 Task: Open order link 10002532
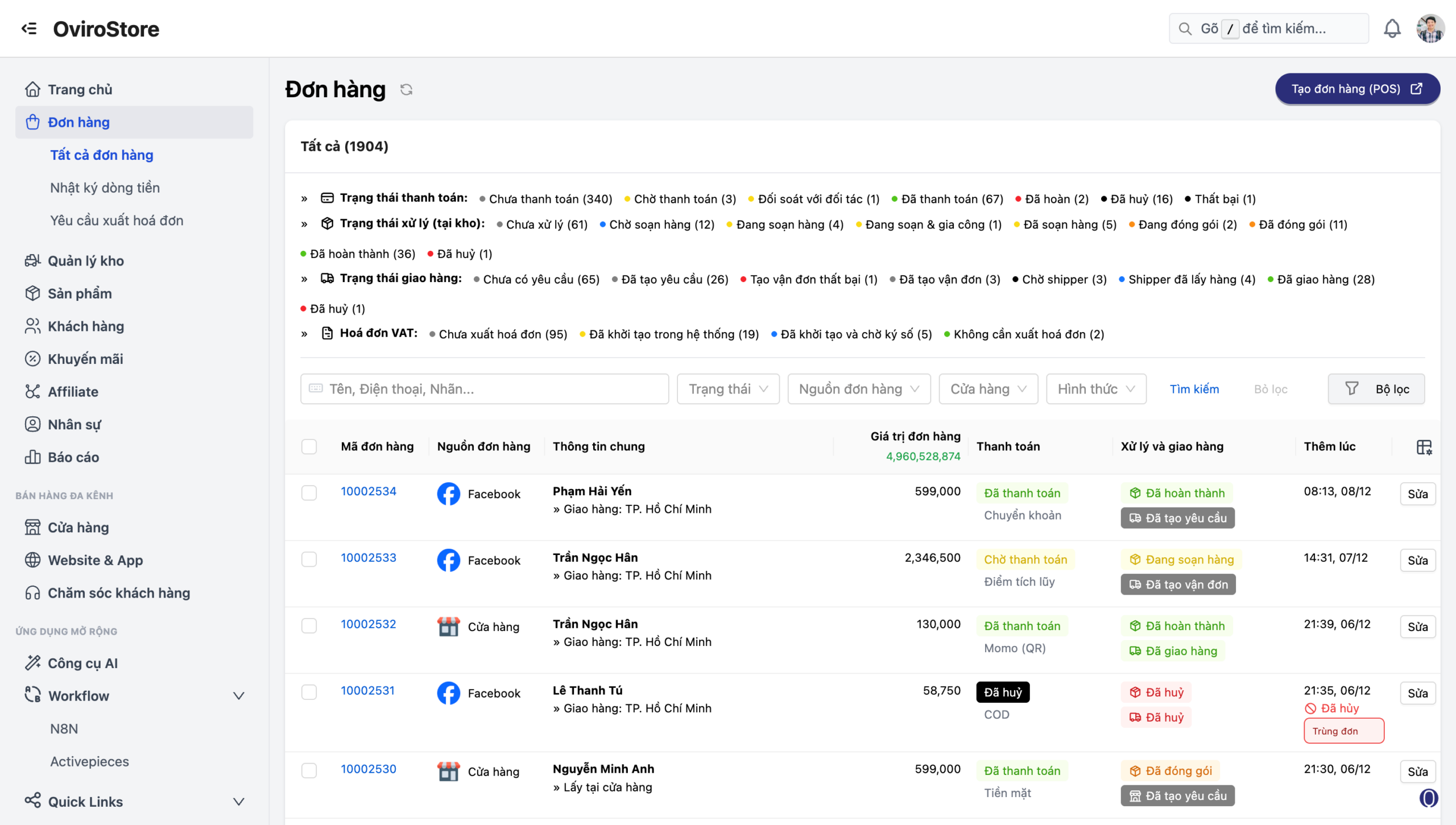368,624
